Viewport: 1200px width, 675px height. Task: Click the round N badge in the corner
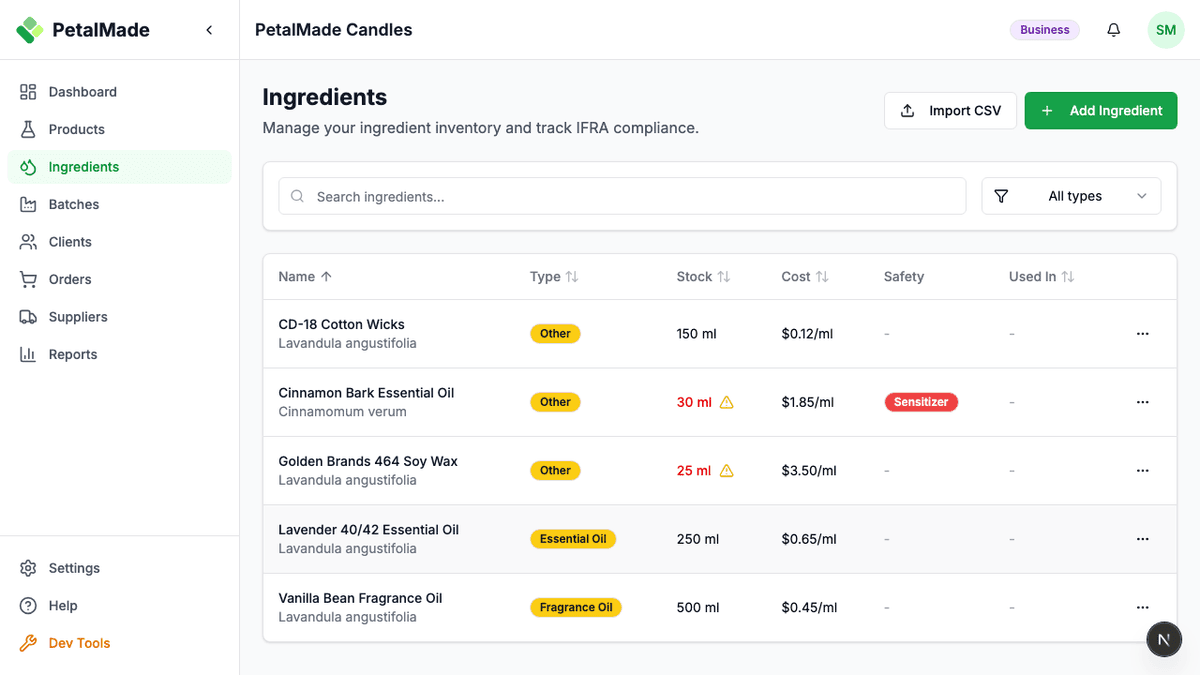pyautogui.click(x=1164, y=639)
